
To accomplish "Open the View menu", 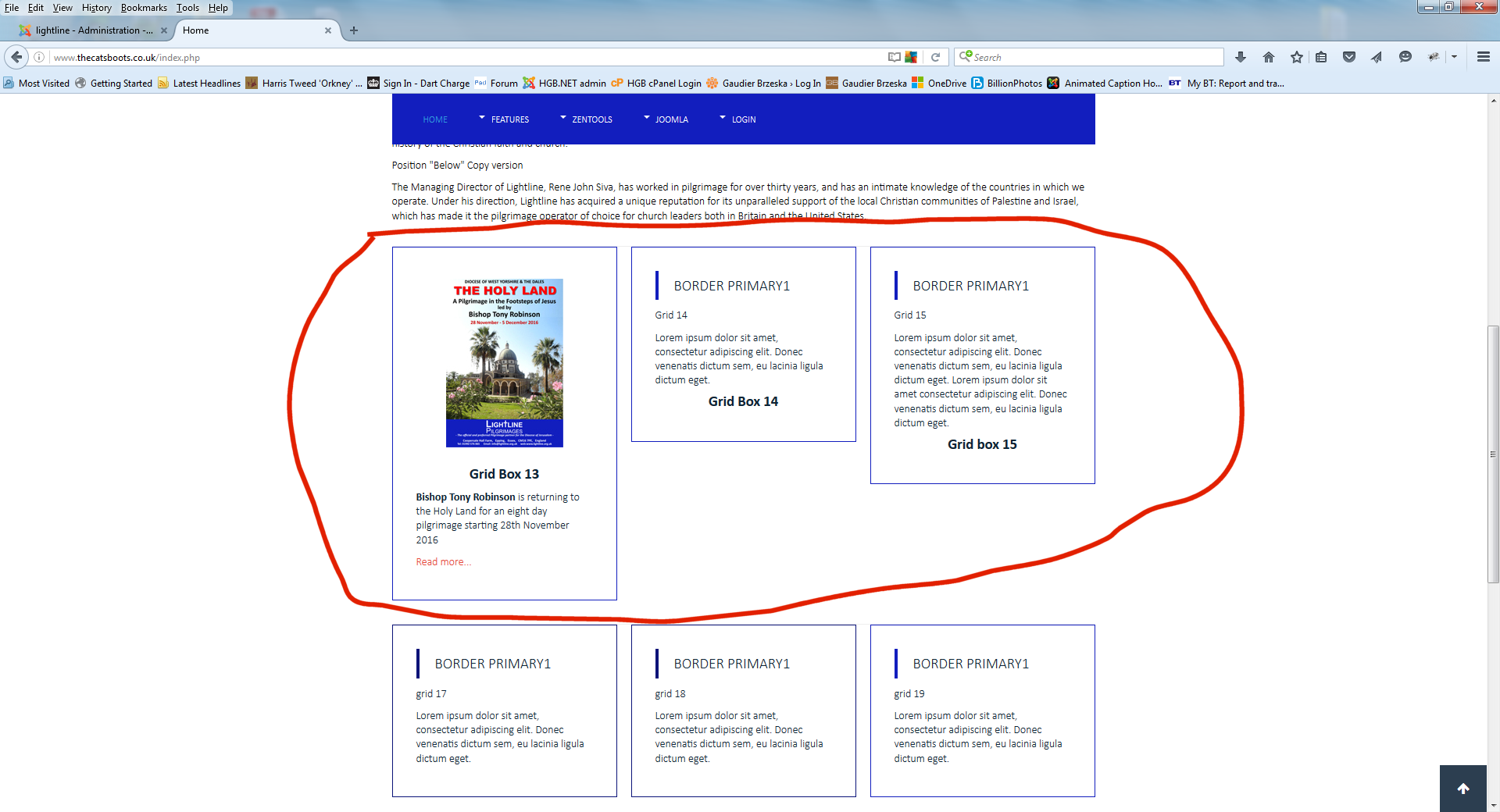I will tap(62, 8).
